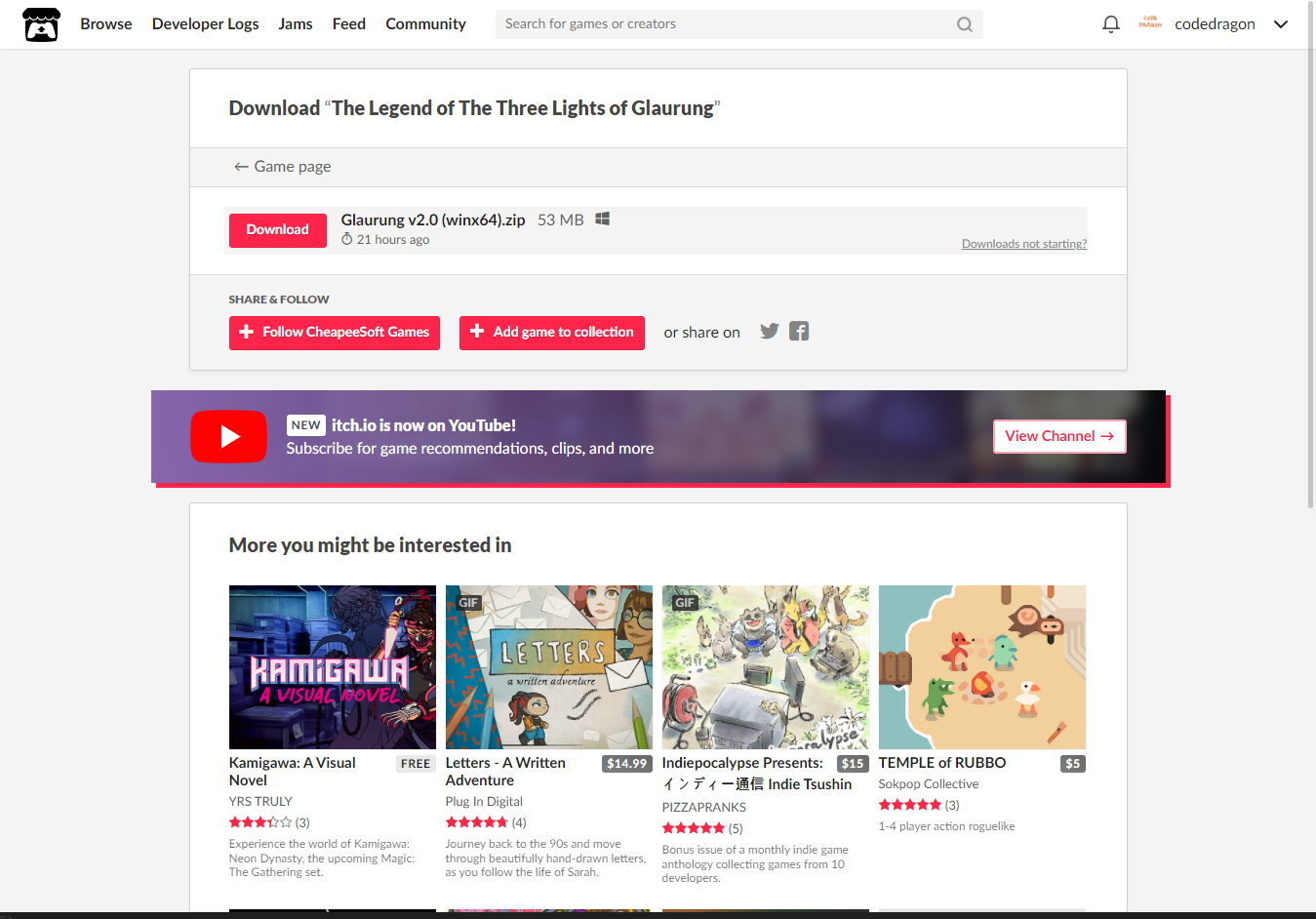
Task: Open Developer Logs
Action: pyautogui.click(x=205, y=24)
